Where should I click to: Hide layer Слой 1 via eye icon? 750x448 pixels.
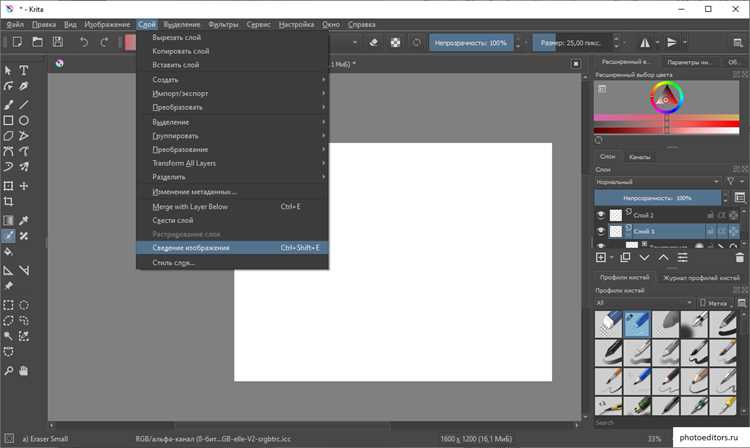click(x=601, y=231)
